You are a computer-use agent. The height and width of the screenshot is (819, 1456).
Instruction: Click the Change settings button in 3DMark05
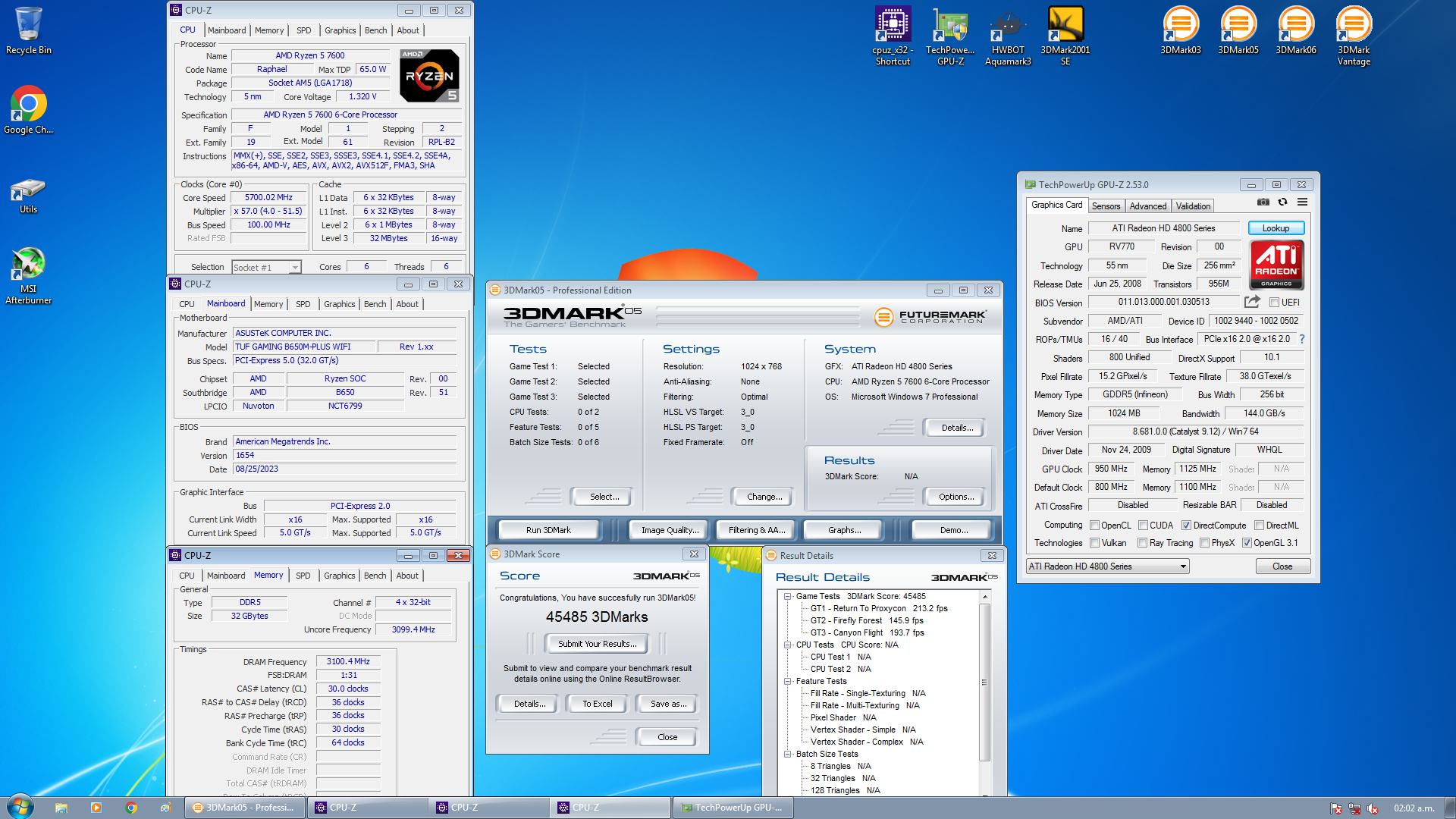[x=764, y=497]
